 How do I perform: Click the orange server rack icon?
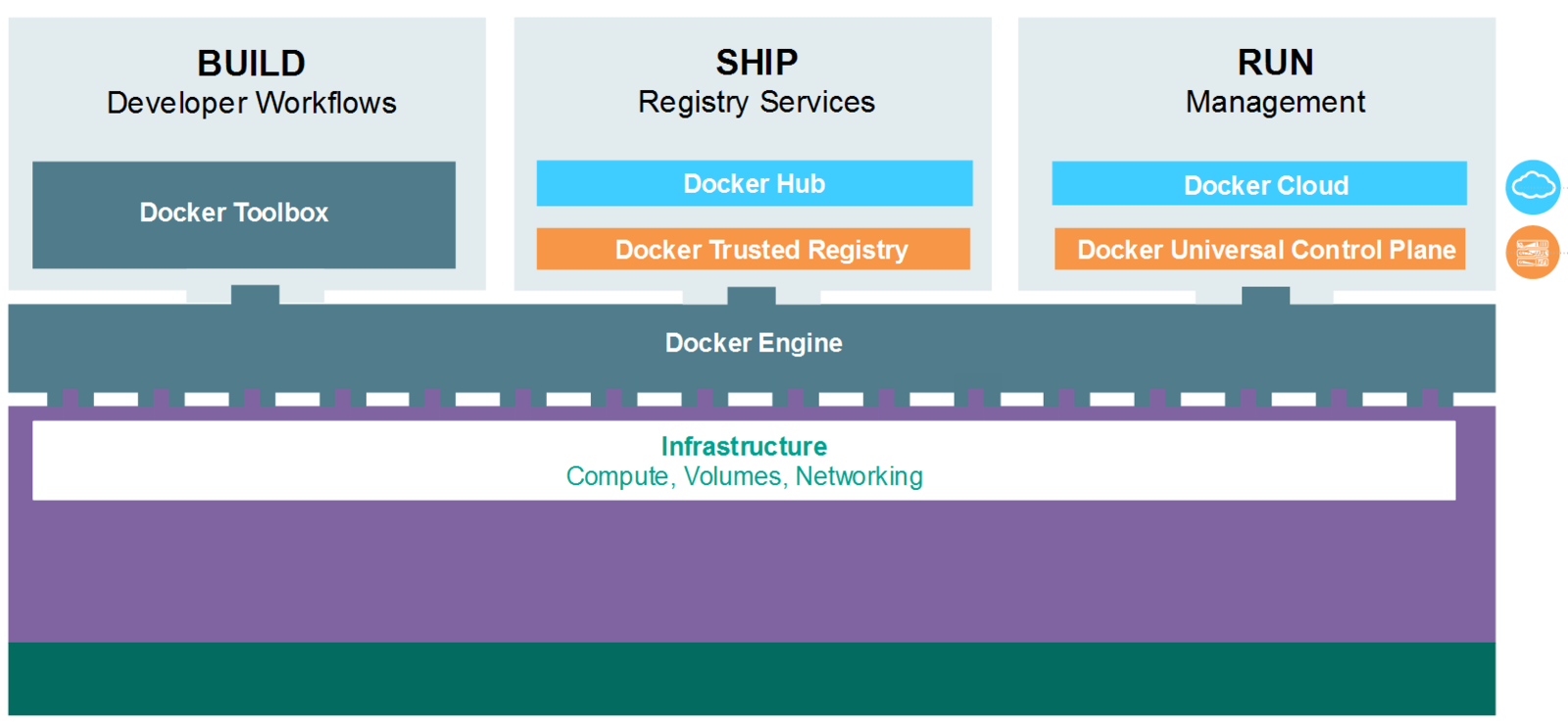[1533, 253]
